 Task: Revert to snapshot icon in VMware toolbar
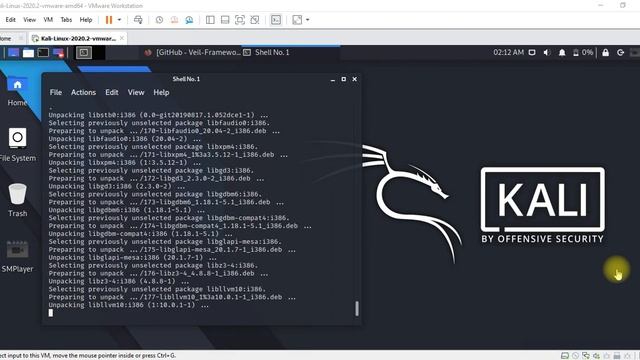tap(174, 20)
